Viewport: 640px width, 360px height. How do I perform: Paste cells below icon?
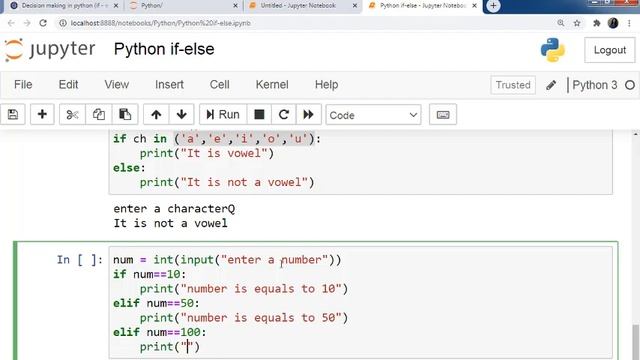click(125, 115)
